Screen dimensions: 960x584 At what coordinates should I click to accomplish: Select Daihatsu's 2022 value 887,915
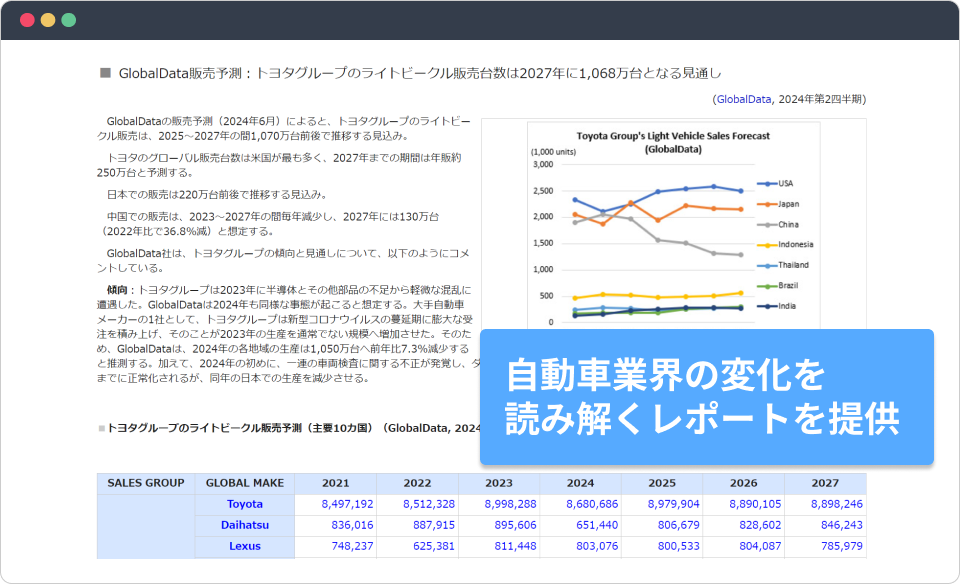click(x=434, y=525)
